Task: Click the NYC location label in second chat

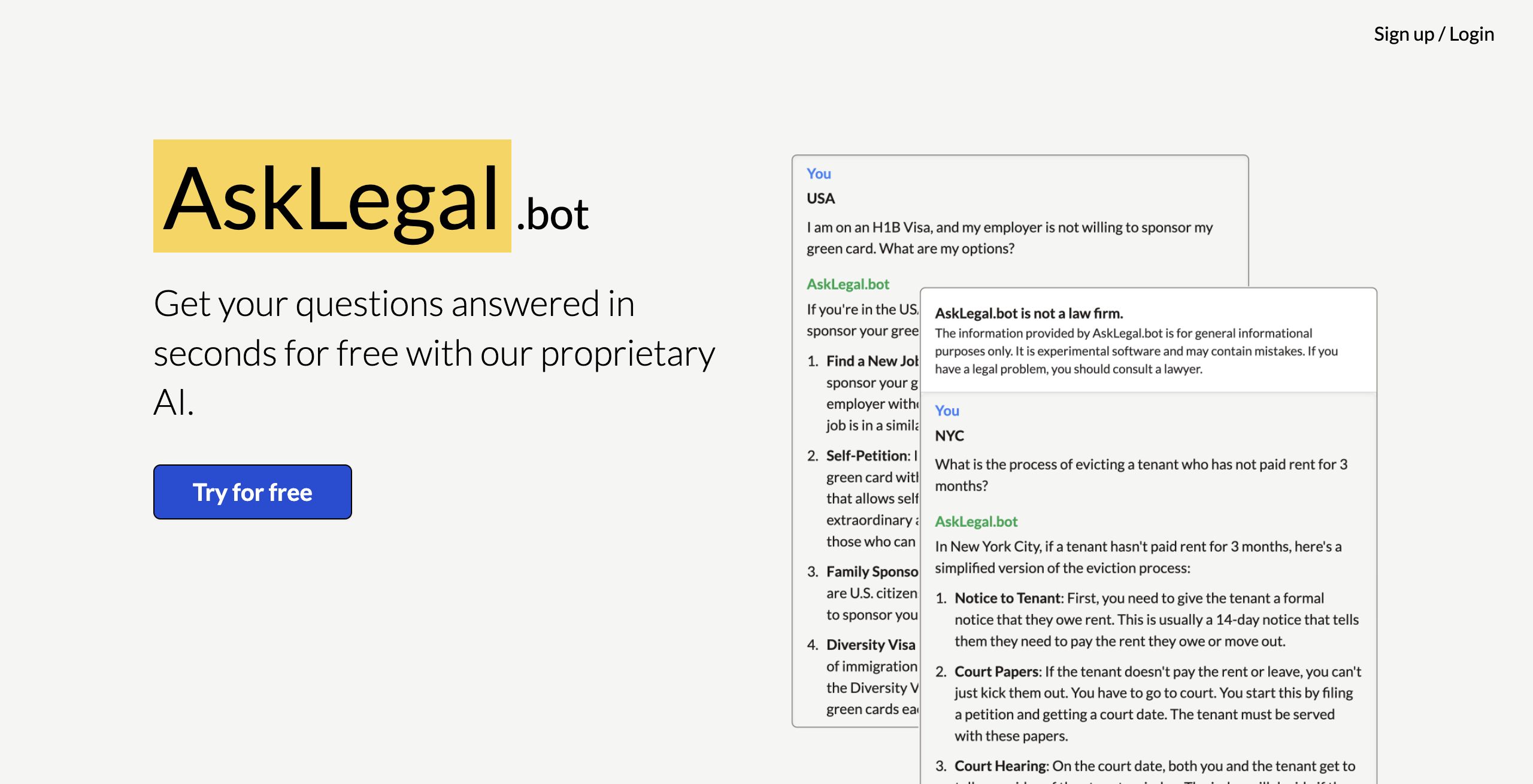Action: (949, 436)
